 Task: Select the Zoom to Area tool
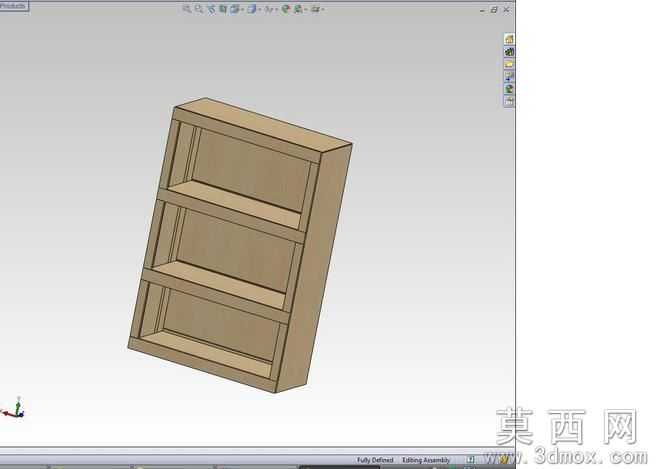coord(198,9)
